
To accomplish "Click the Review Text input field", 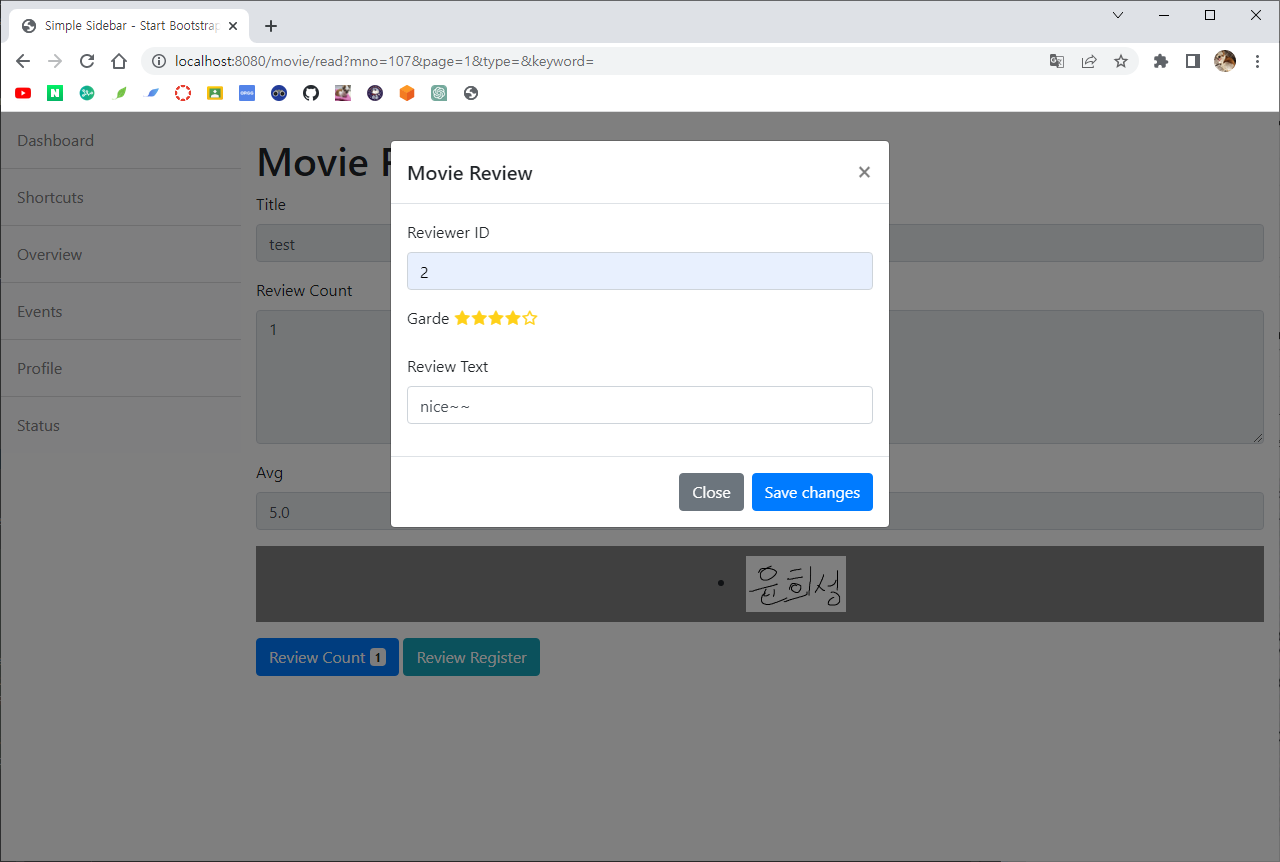I will [640, 405].
